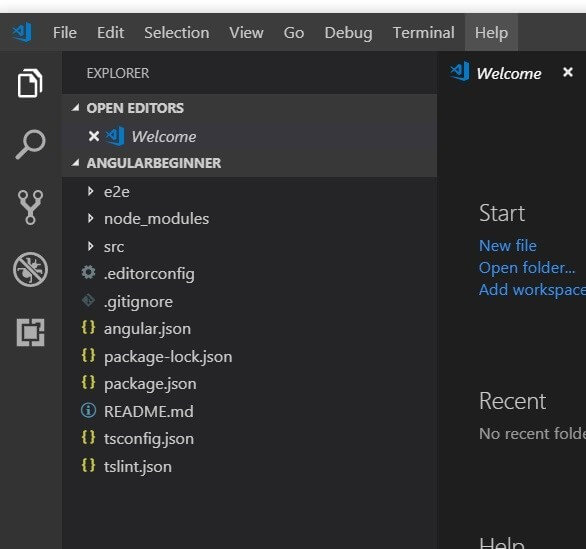The image size is (586, 549).
Task: Click the git icon beside .gitignore
Action: point(89,300)
